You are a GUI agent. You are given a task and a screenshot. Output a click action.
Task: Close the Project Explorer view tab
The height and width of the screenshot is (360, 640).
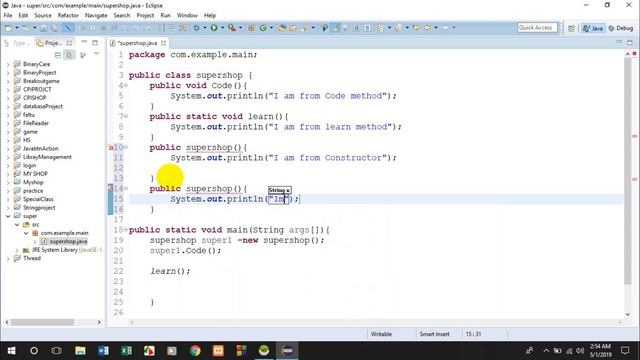coord(69,43)
